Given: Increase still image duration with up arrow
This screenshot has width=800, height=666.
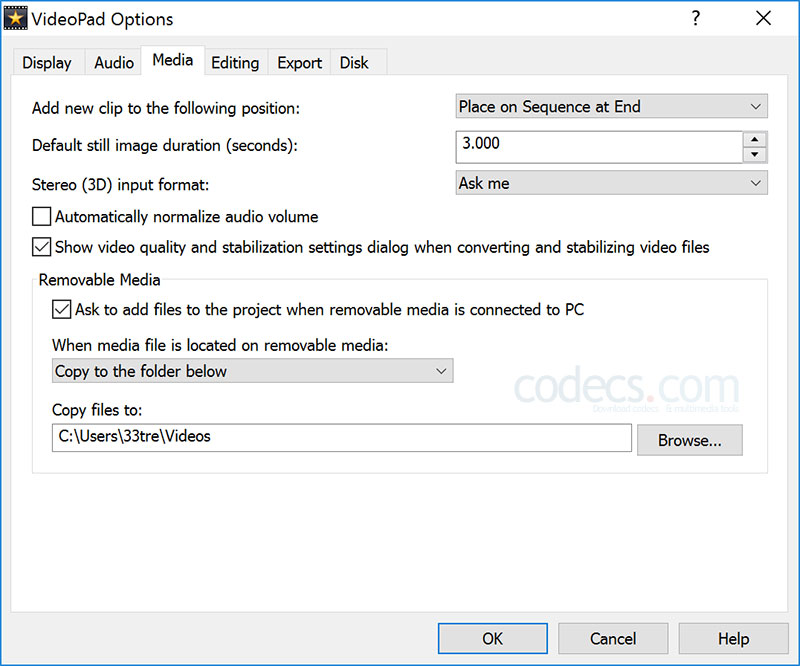Looking at the screenshot, I should (755, 139).
